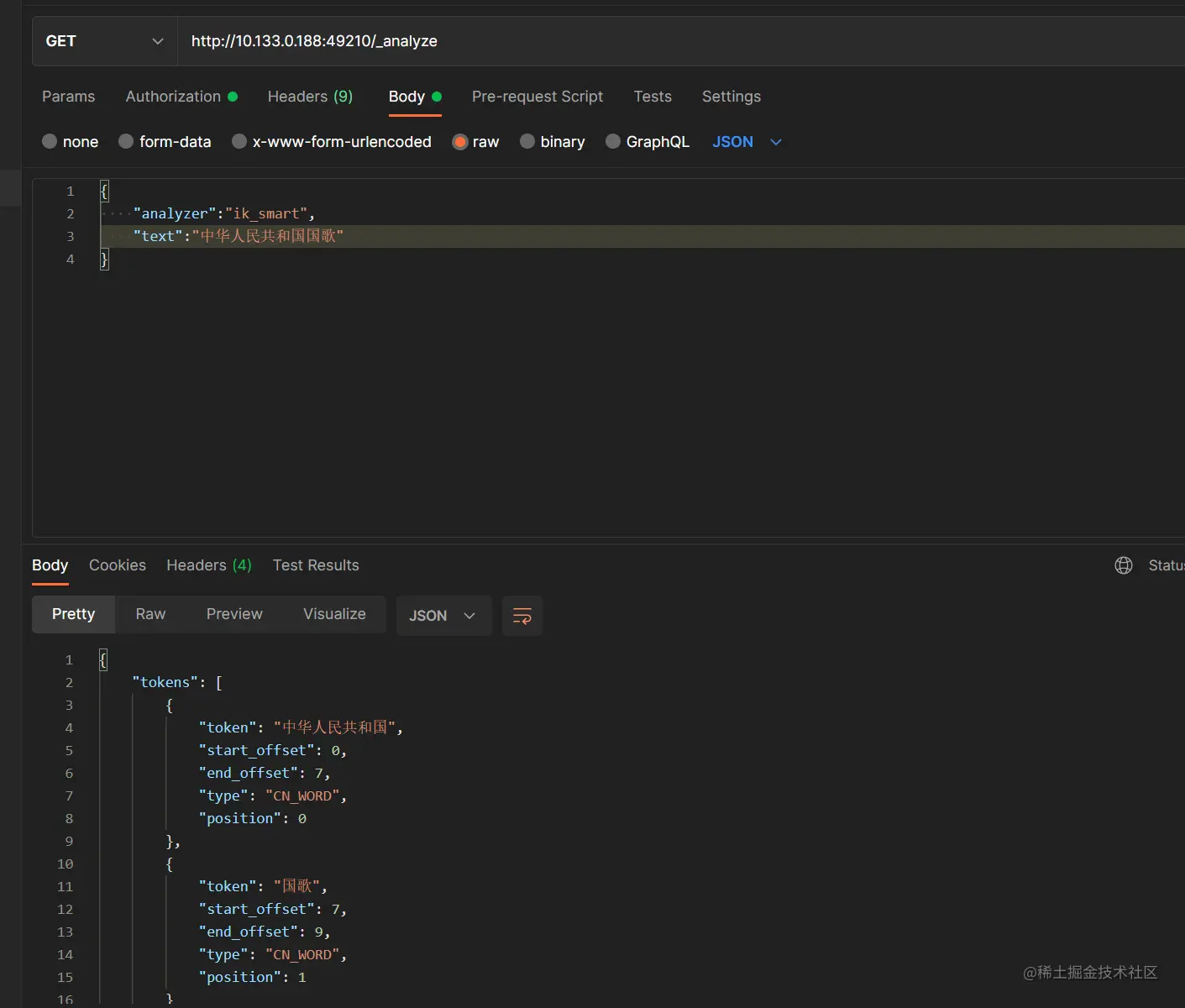Click the token "国歌" value
Screen dimensions: 1185x1008
tap(296, 887)
